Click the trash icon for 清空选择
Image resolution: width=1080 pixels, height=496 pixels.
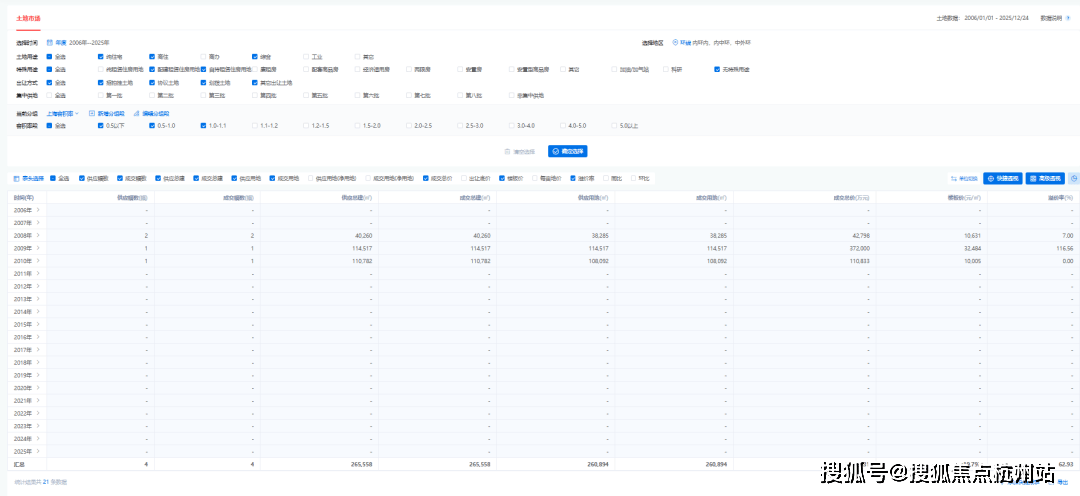click(x=507, y=151)
